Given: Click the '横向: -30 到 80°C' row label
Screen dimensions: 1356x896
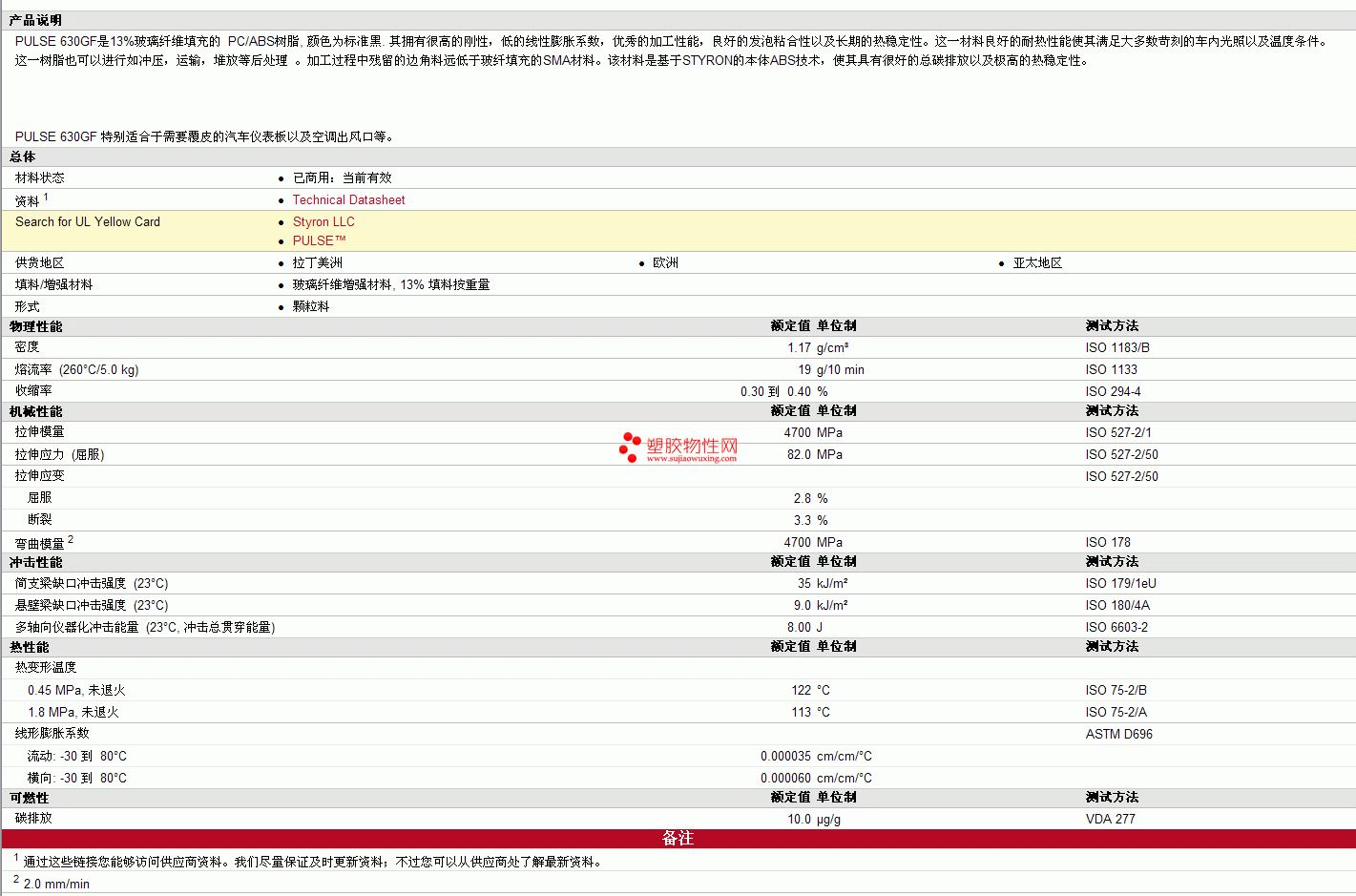Looking at the screenshot, I should pos(77,779).
